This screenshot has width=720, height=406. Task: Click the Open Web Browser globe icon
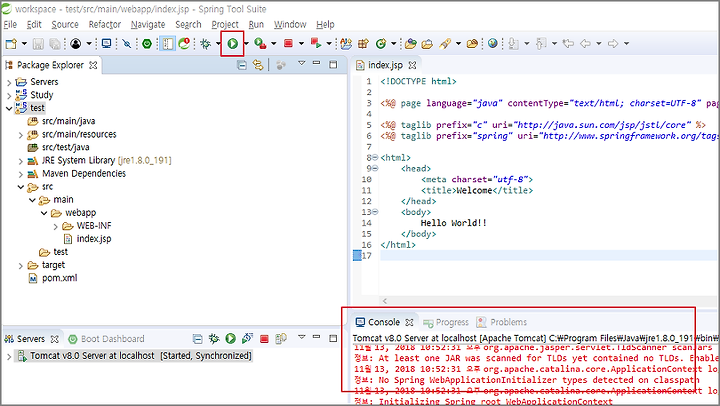(492, 44)
